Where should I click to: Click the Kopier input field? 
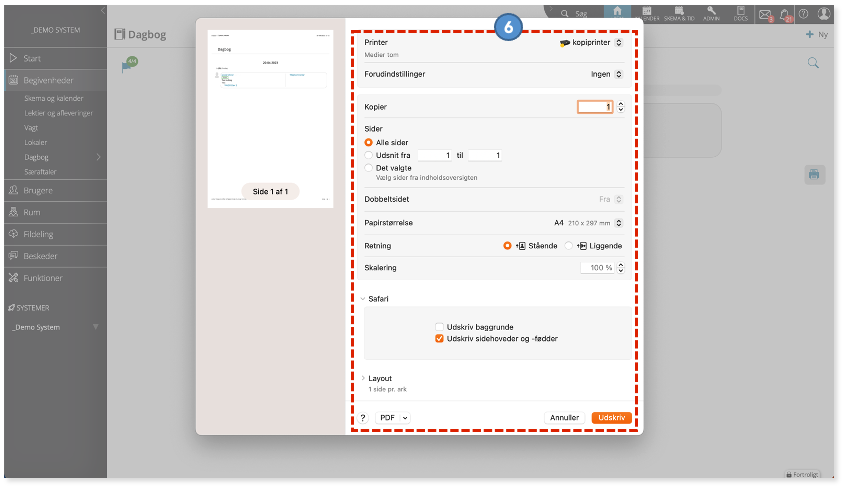click(595, 107)
